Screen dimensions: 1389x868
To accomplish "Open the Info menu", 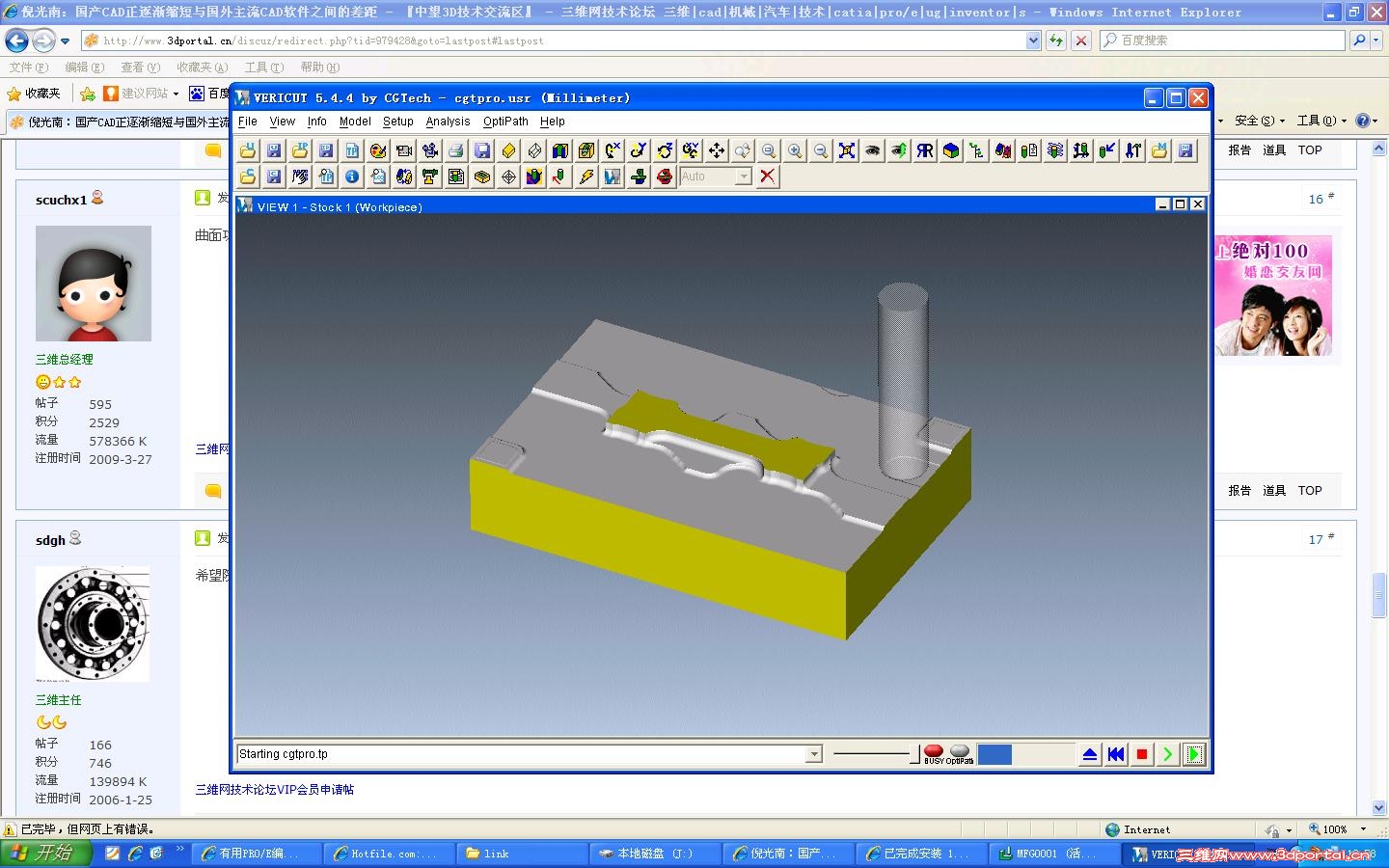I will (317, 122).
